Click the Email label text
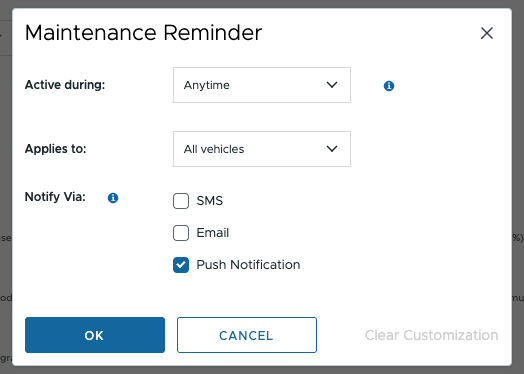Image resolution: width=524 pixels, height=374 pixels. 213,233
